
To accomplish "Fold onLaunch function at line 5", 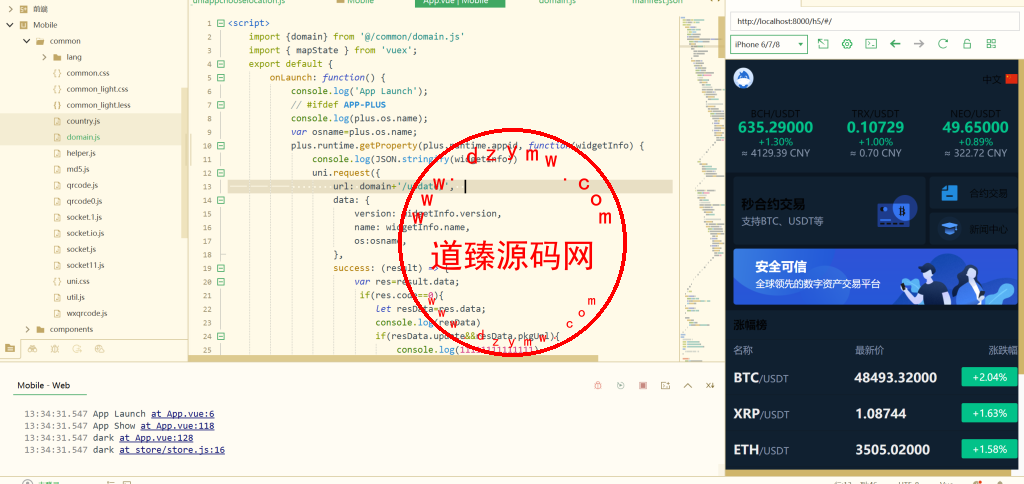I will tap(221, 78).
